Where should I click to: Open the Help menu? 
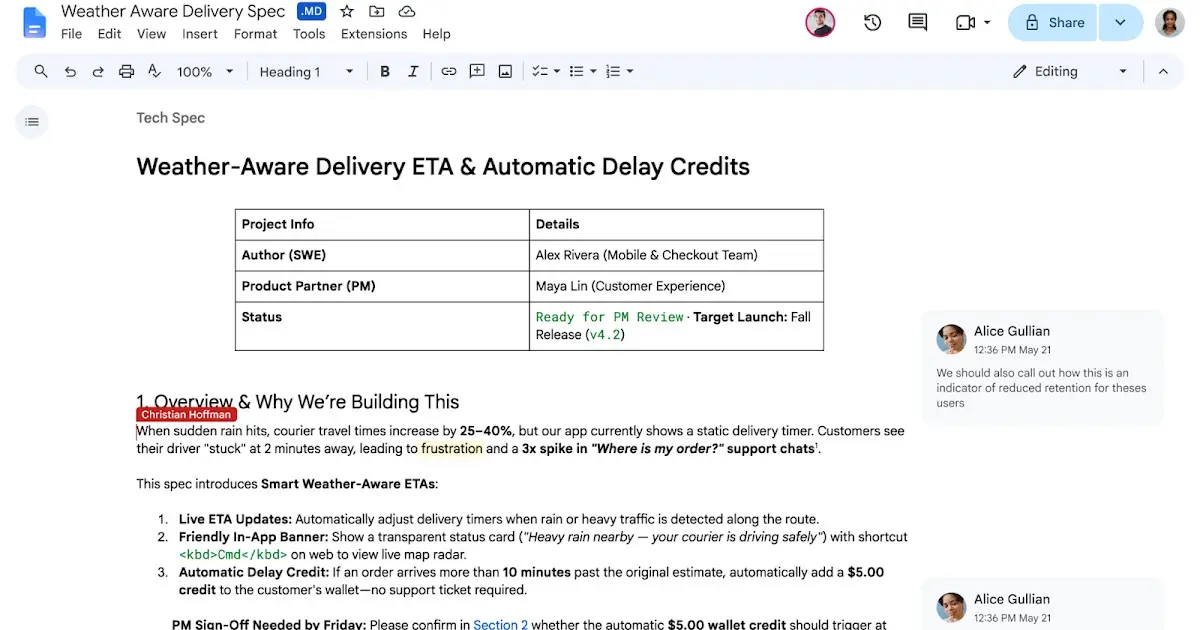[x=436, y=33]
